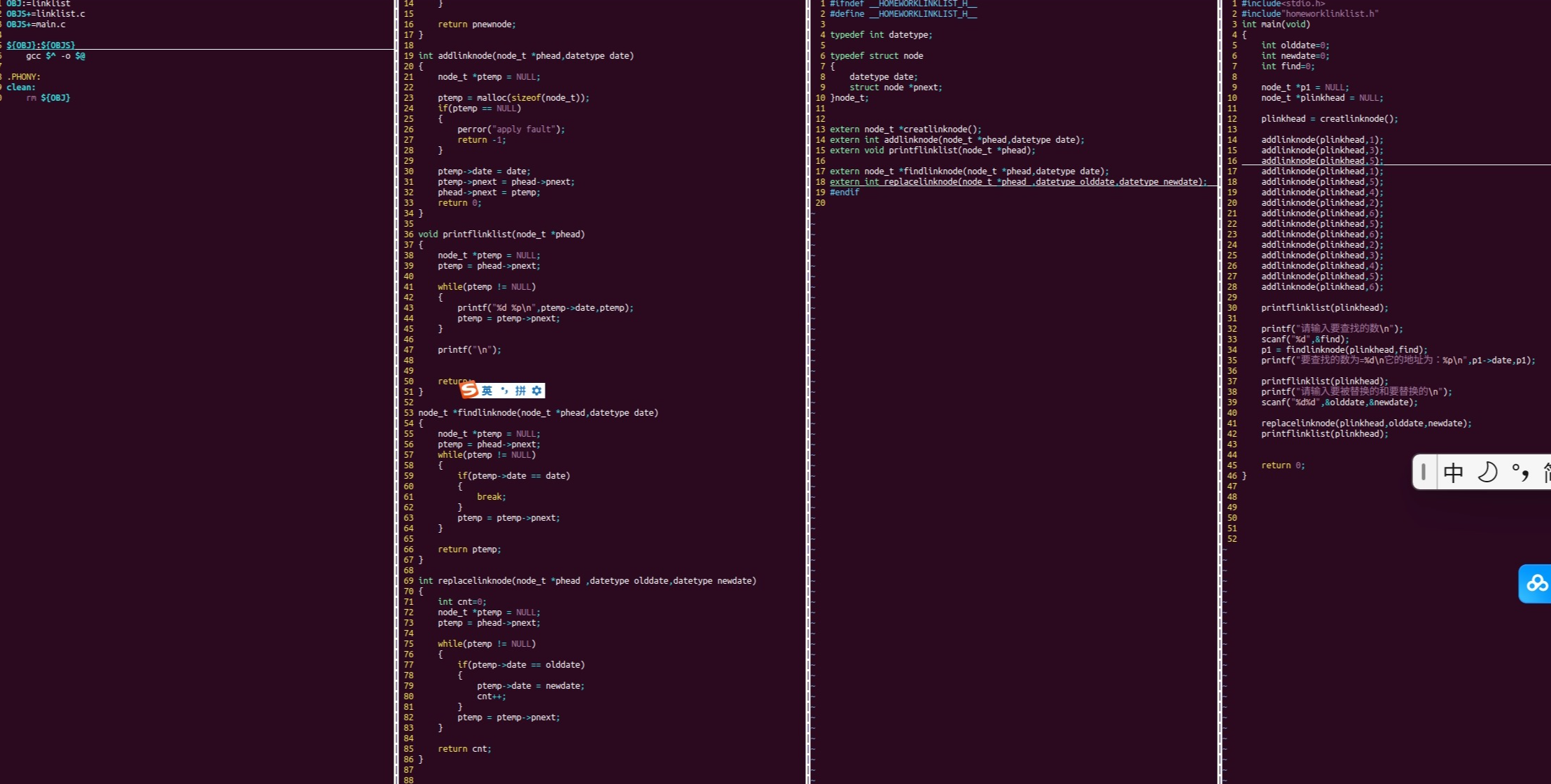Click the 'clean:' target in Makefile pane
Screen dimensions: 1551x784
21,87
